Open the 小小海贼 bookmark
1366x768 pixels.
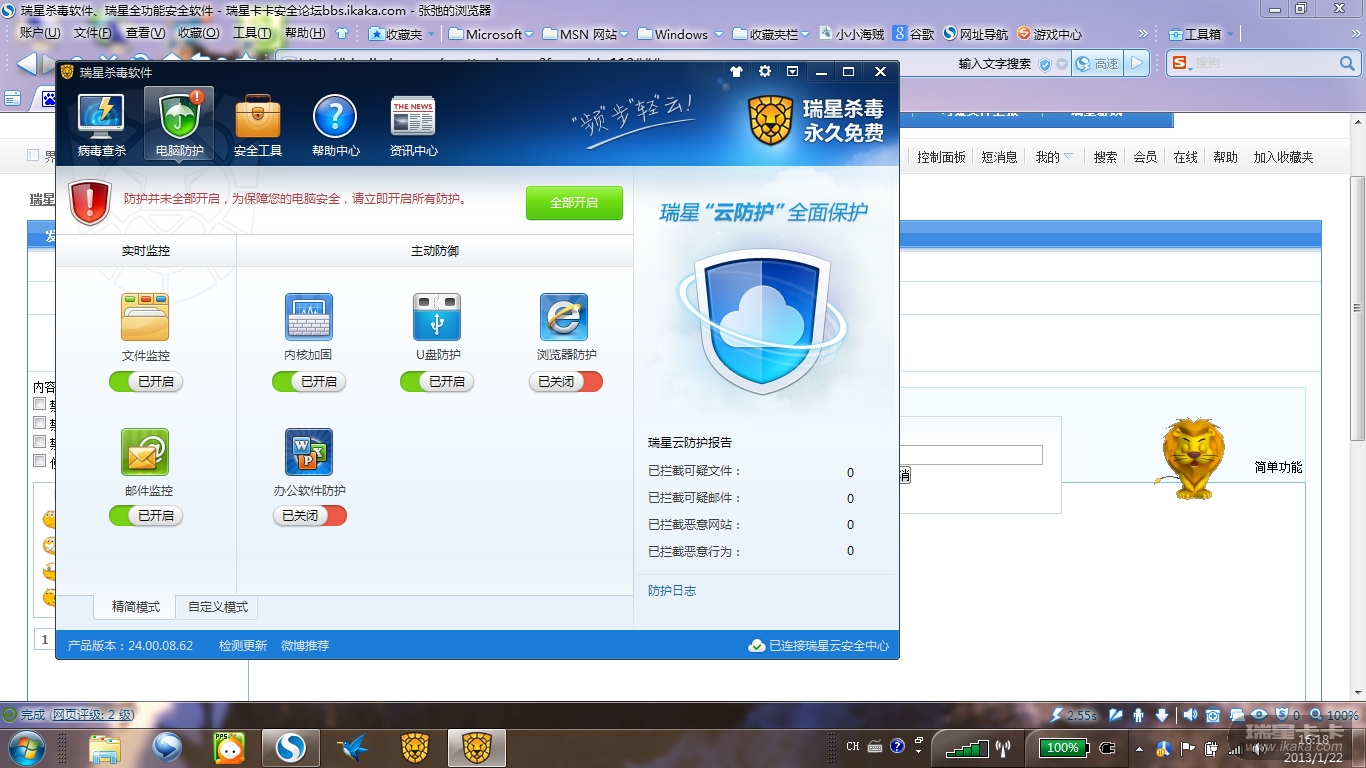click(x=852, y=34)
